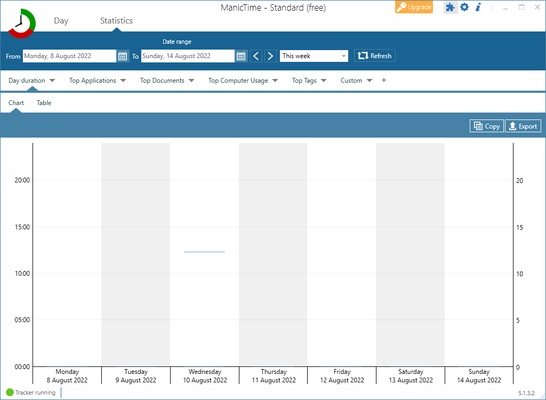Click the Sunday 14 August 2022 label
Viewport: 546px width, 400px height.
479,376
